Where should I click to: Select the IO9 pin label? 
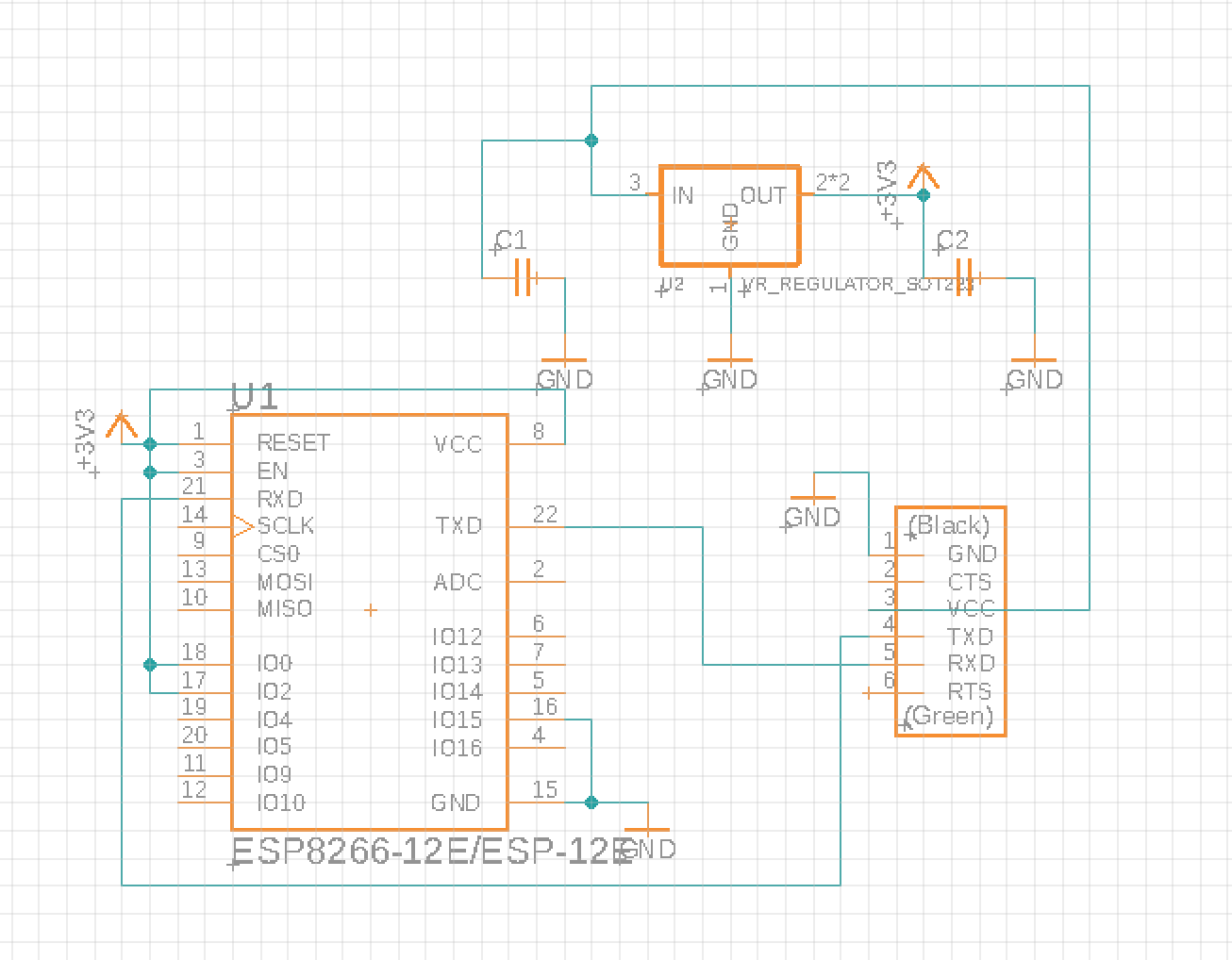275,775
